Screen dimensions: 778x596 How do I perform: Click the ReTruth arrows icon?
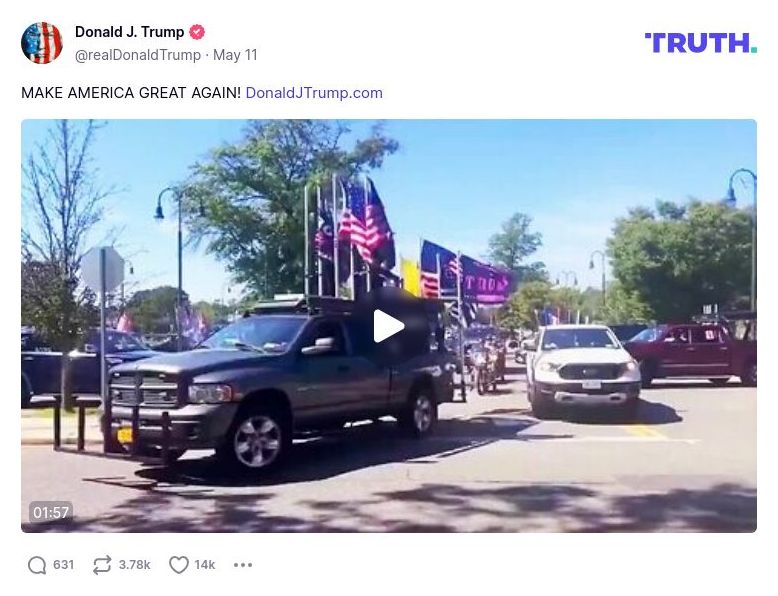(102, 565)
